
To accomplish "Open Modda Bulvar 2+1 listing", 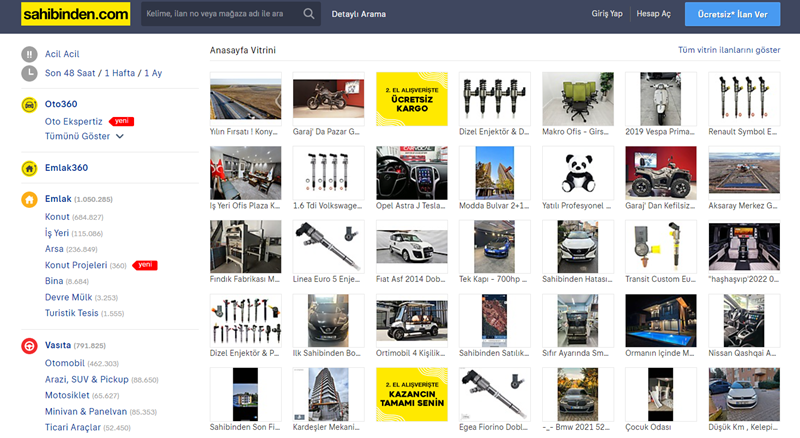I will click(x=495, y=173).
